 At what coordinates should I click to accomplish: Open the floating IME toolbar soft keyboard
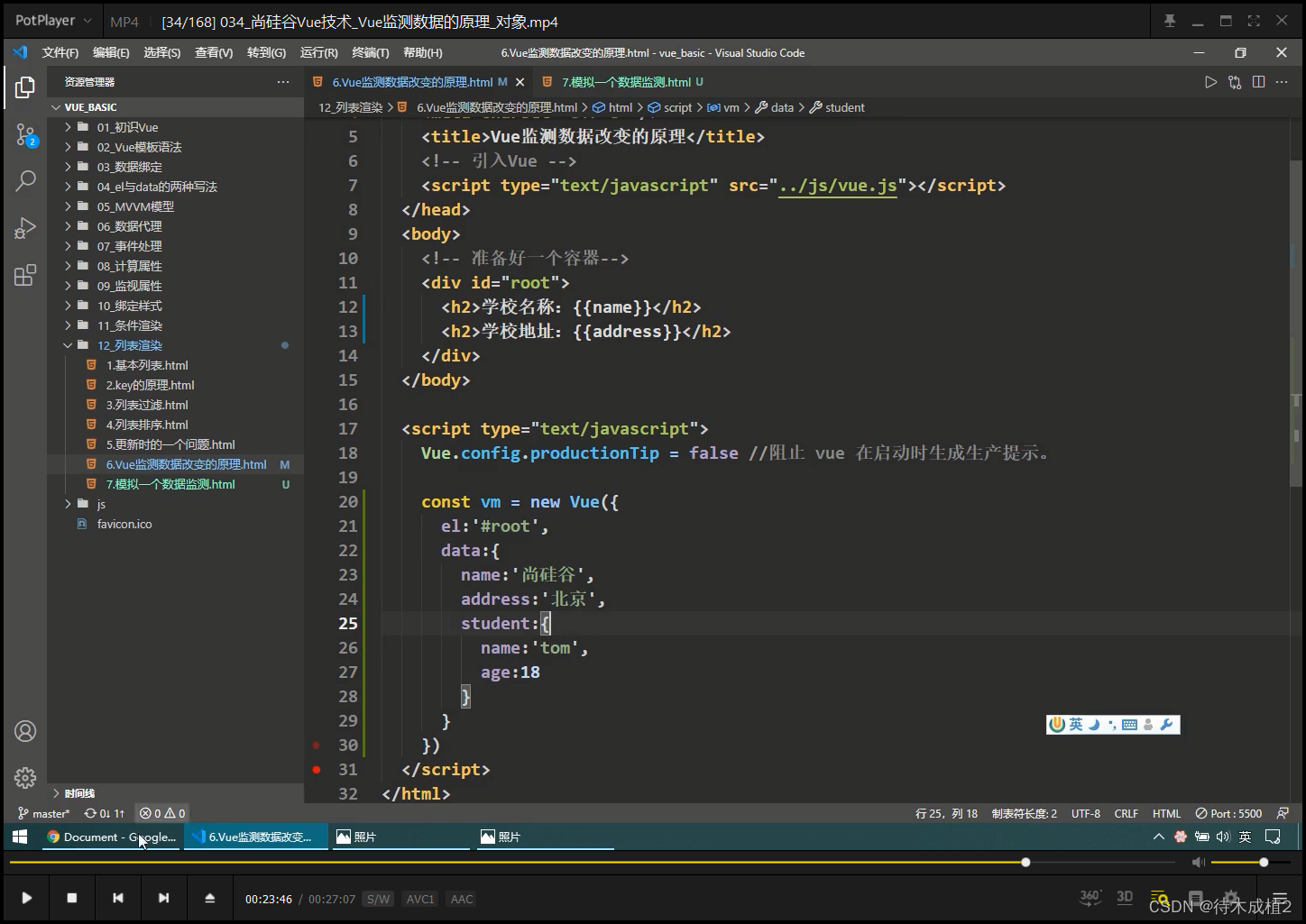(1129, 725)
